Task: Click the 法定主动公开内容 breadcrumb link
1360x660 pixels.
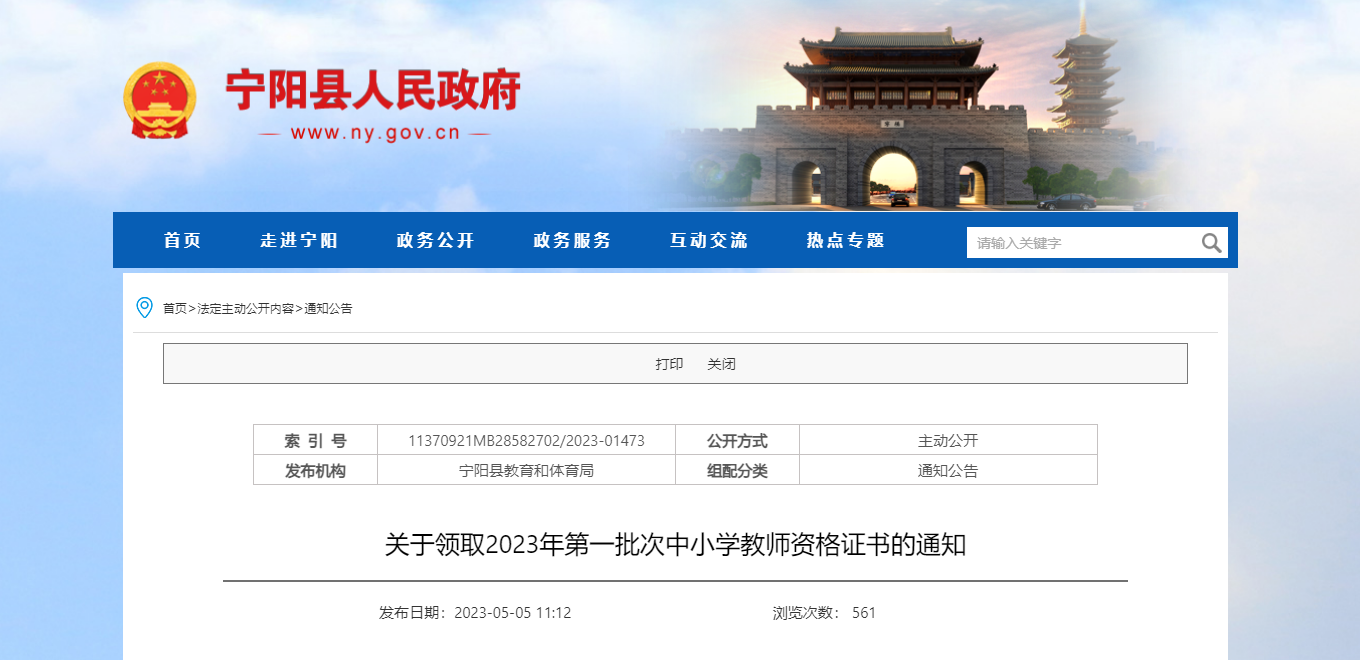Action: point(246,309)
